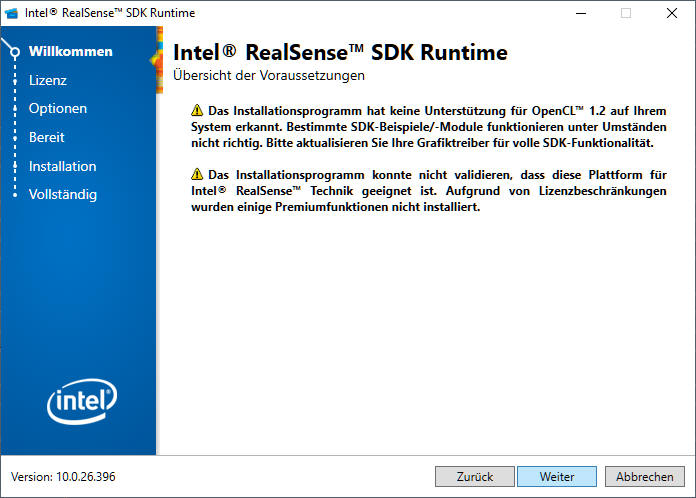Go back with the Zurück button

coord(475,477)
